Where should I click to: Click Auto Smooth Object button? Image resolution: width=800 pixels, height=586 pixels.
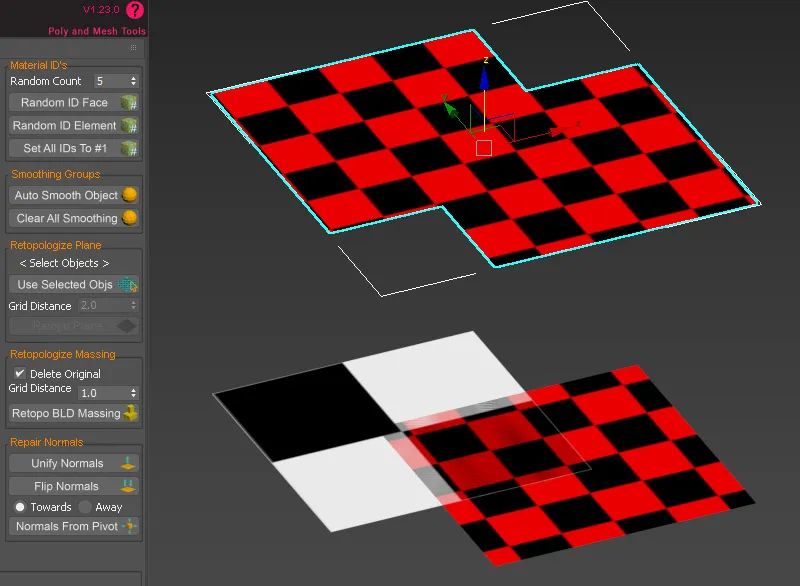pyautogui.click(x=74, y=195)
